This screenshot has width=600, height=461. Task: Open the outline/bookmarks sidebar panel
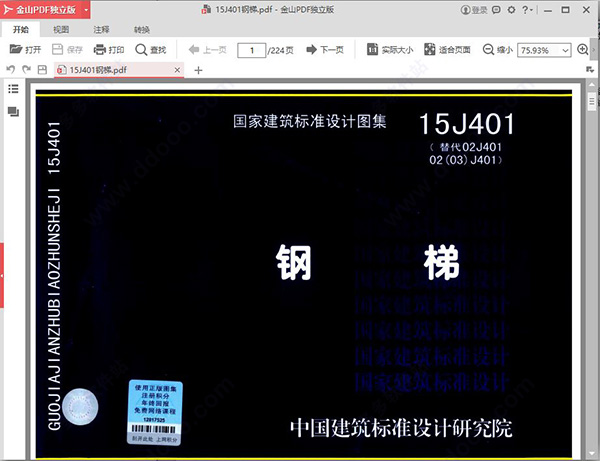(13, 89)
